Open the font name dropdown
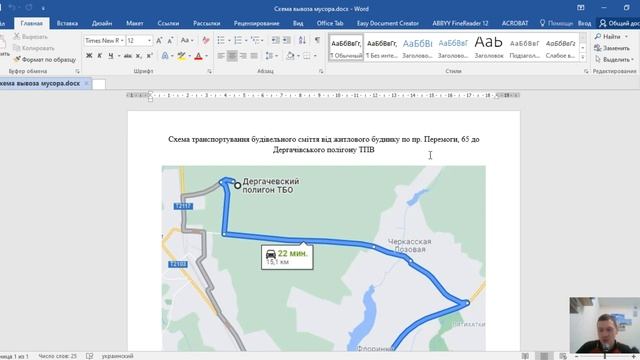 pos(122,40)
